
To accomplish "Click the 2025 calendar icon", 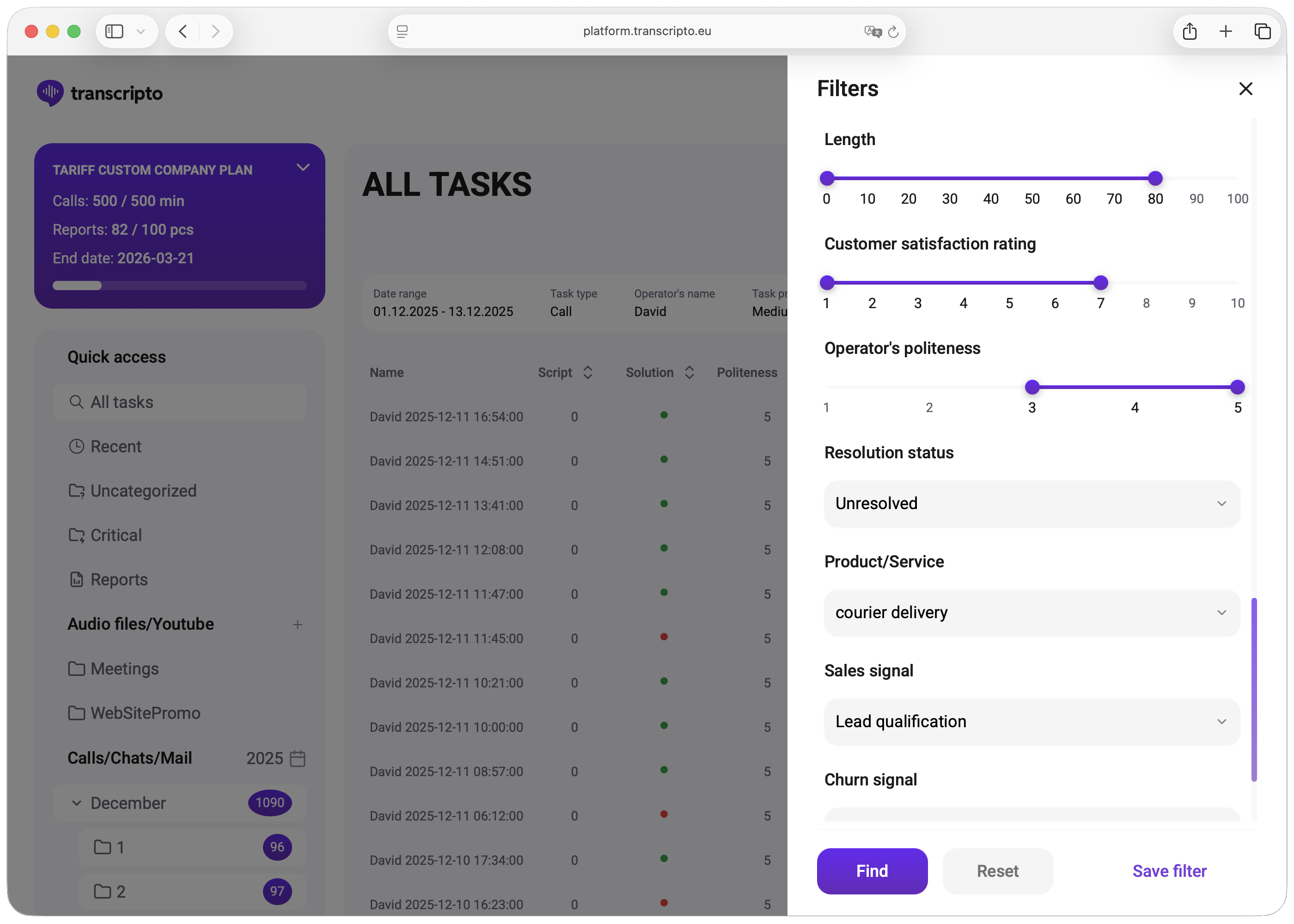I will pos(298,759).
